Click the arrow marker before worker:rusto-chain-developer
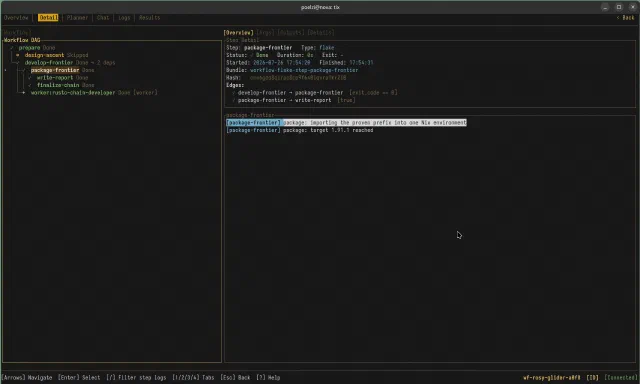Screen dimensions: 640x384 tap(24, 93)
